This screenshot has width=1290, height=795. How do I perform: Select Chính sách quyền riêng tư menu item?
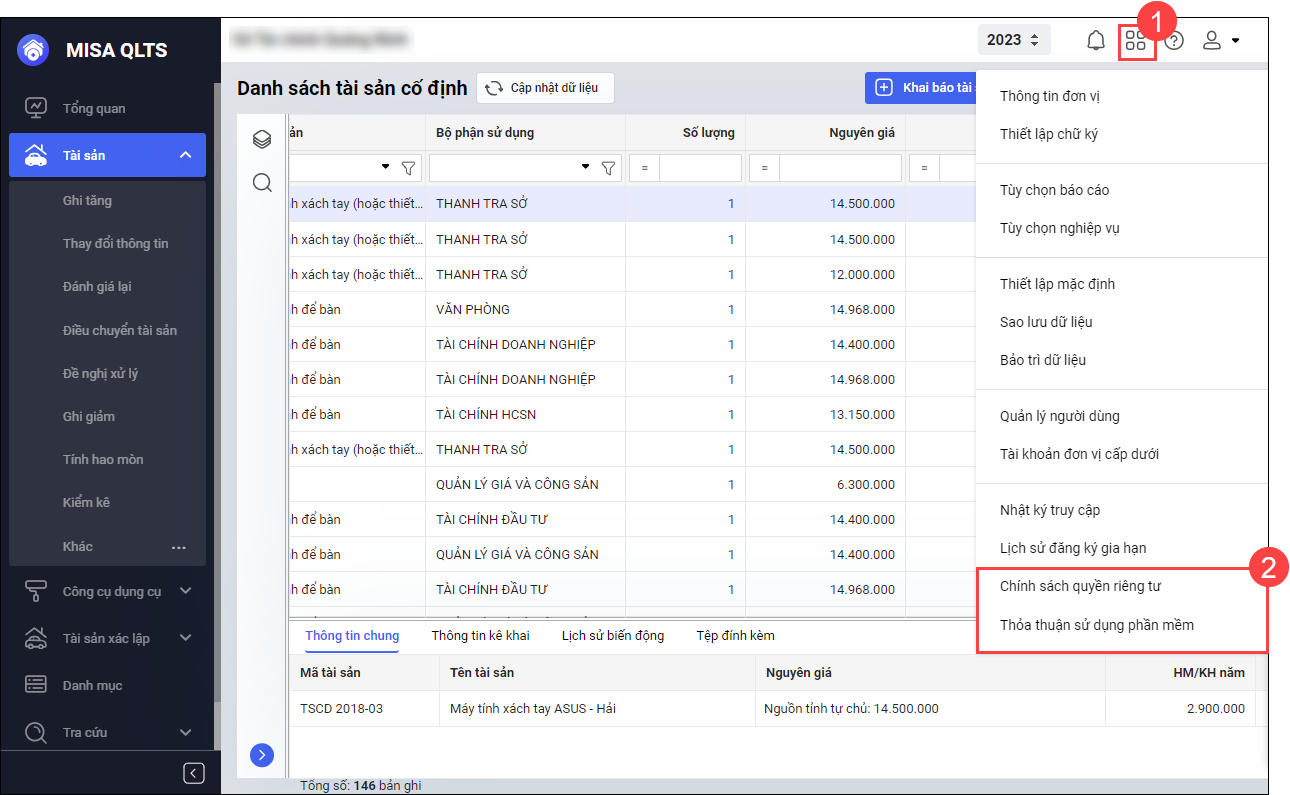click(x=1080, y=586)
